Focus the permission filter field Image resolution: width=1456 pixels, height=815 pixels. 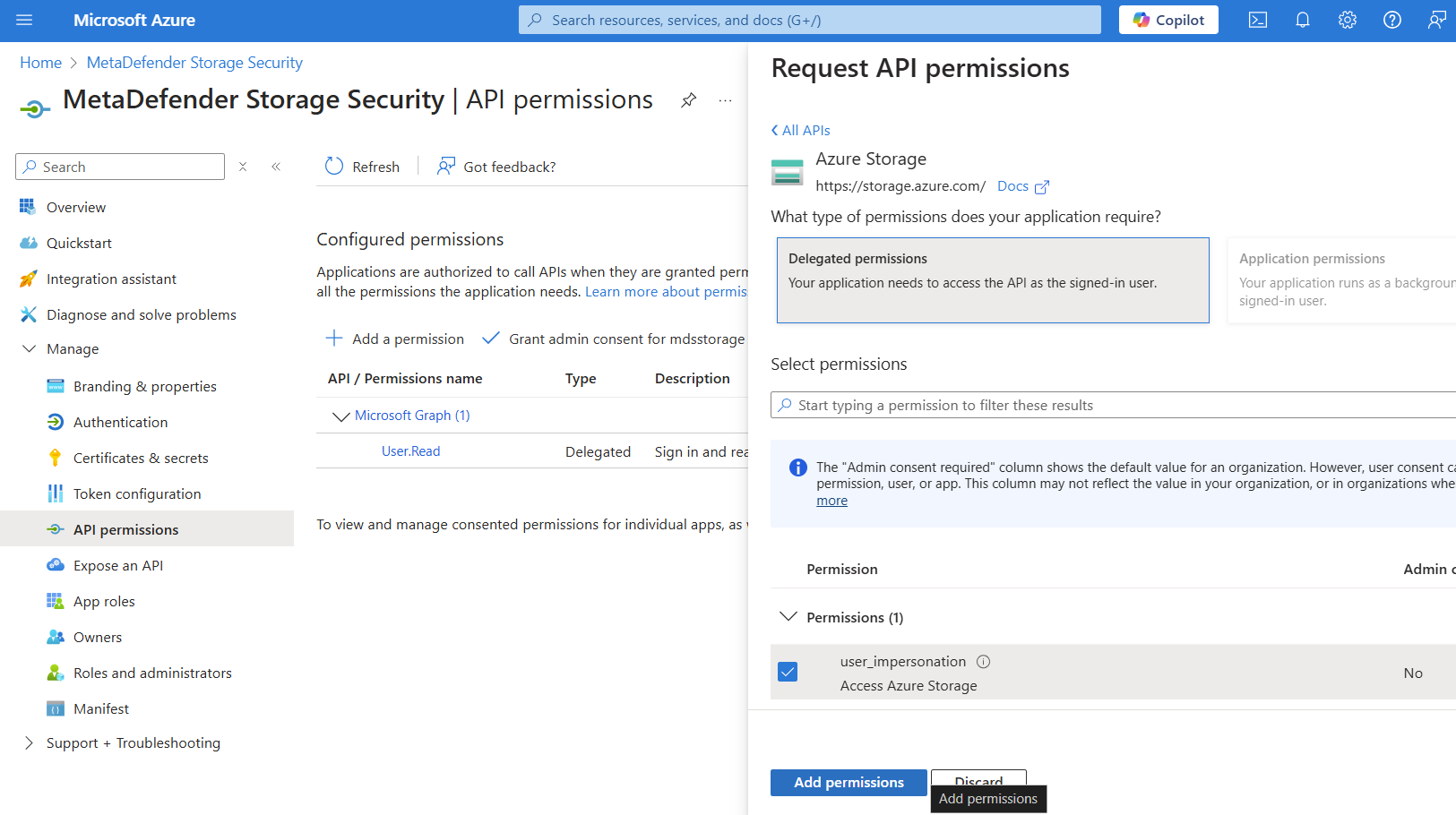coord(1113,405)
